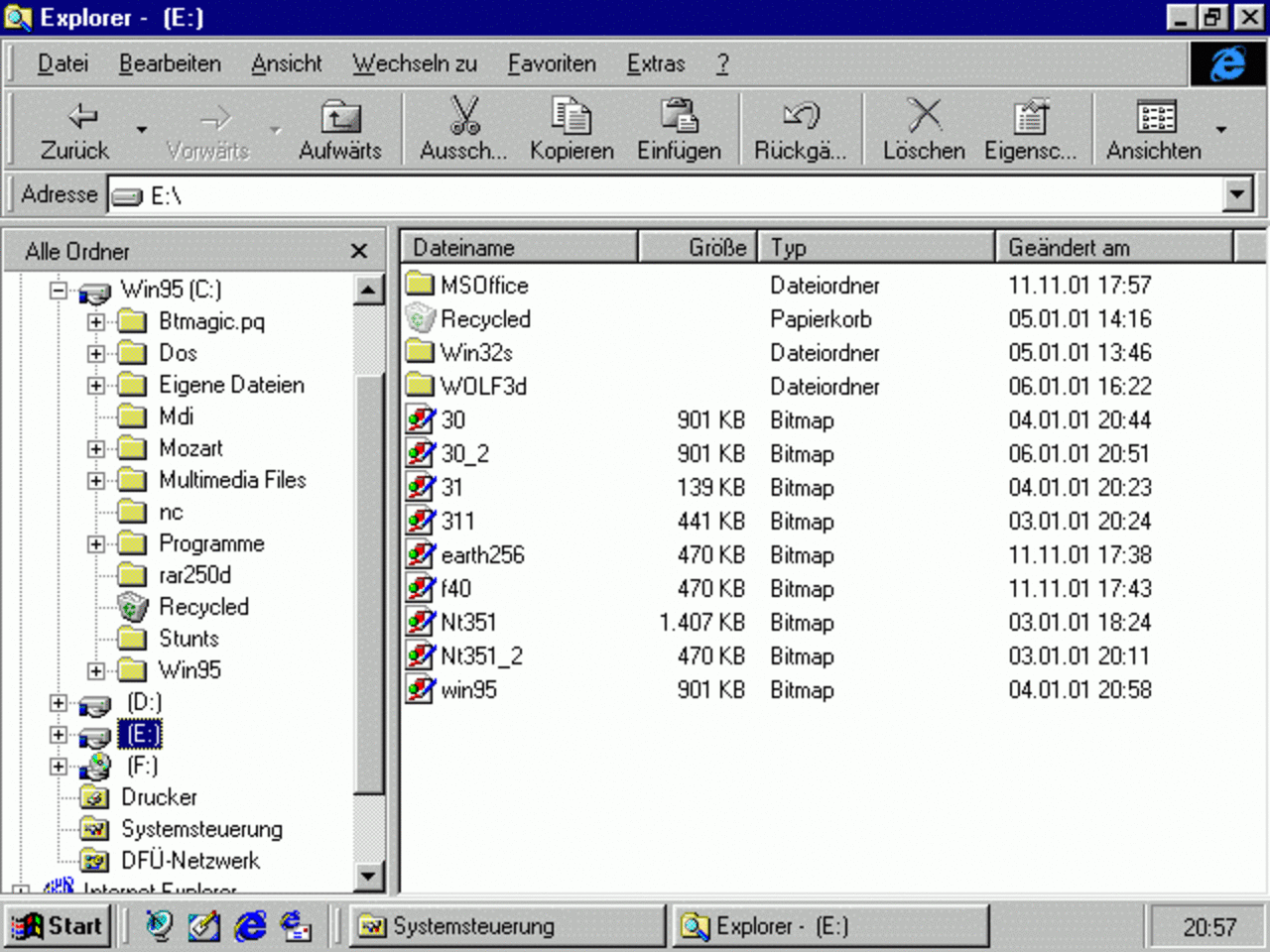Screen dimensions: 1270x952
Task: Sort by Geändert am column header
Action: (1115, 247)
